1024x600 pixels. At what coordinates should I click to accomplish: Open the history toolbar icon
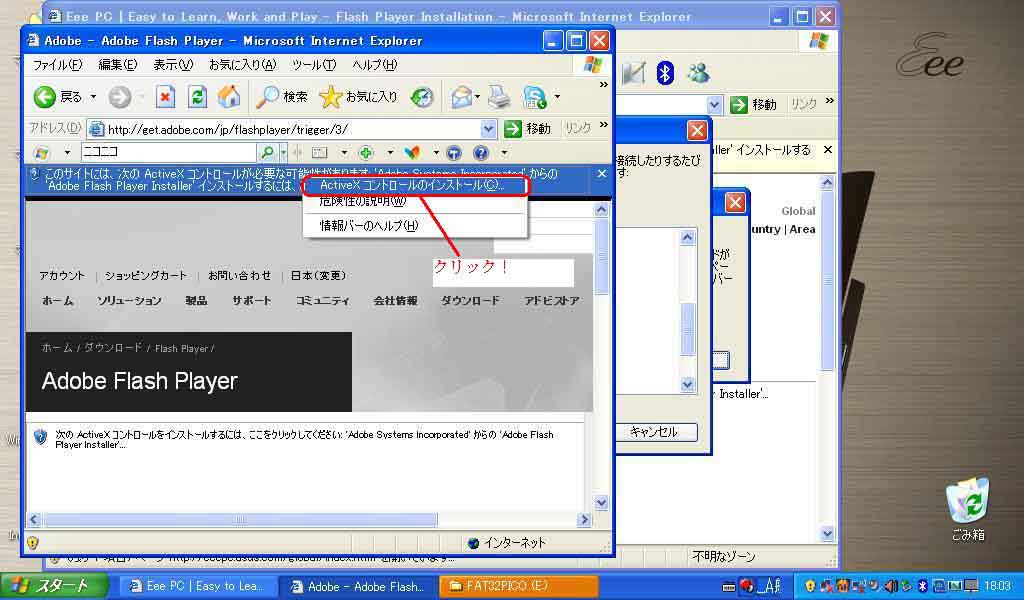422,97
